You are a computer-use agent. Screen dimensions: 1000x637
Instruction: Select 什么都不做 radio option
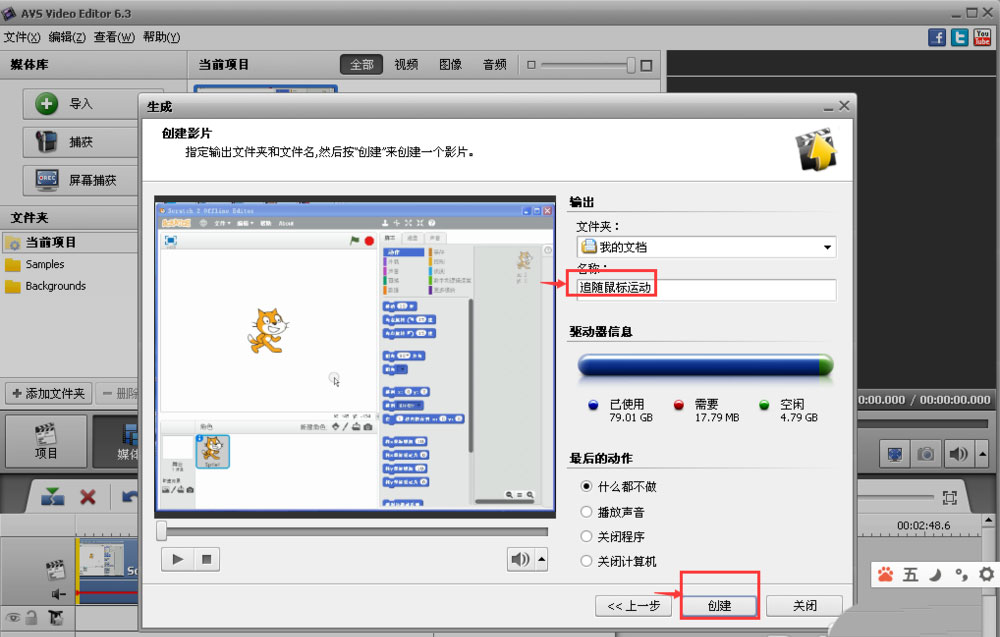(x=586, y=487)
